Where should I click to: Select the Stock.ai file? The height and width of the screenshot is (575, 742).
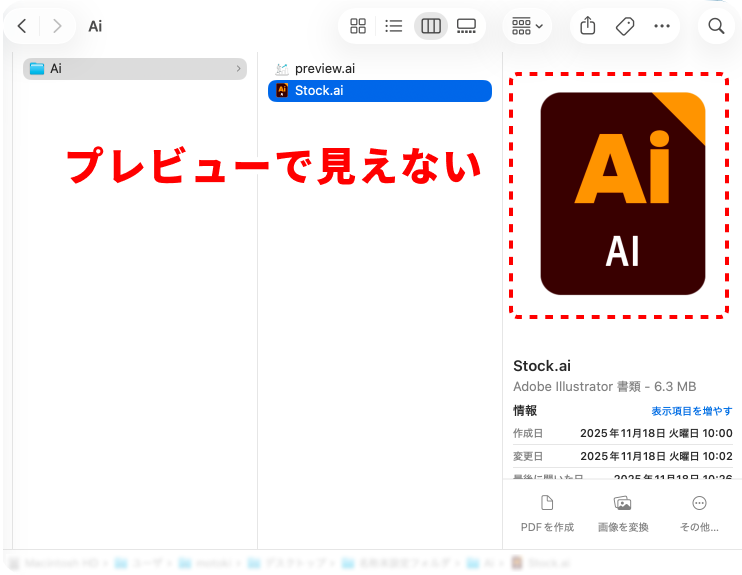click(380, 90)
